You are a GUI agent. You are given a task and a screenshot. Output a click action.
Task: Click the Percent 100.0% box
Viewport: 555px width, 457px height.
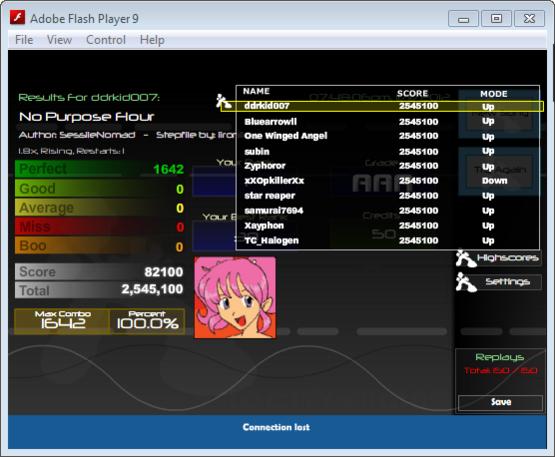point(147,321)
